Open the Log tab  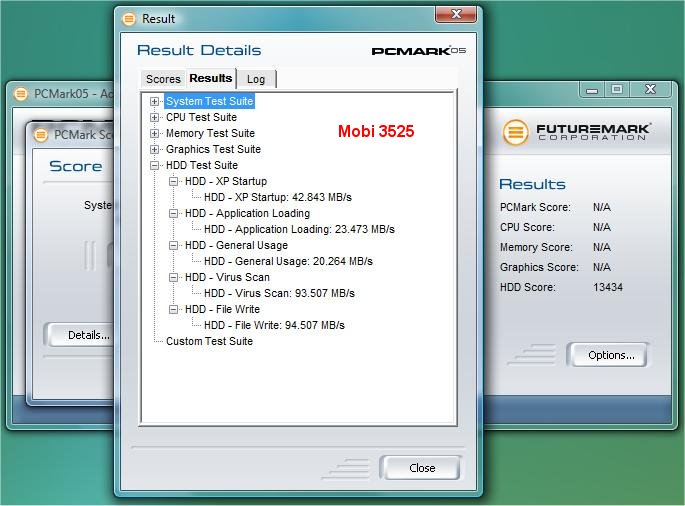pos(256,79)
